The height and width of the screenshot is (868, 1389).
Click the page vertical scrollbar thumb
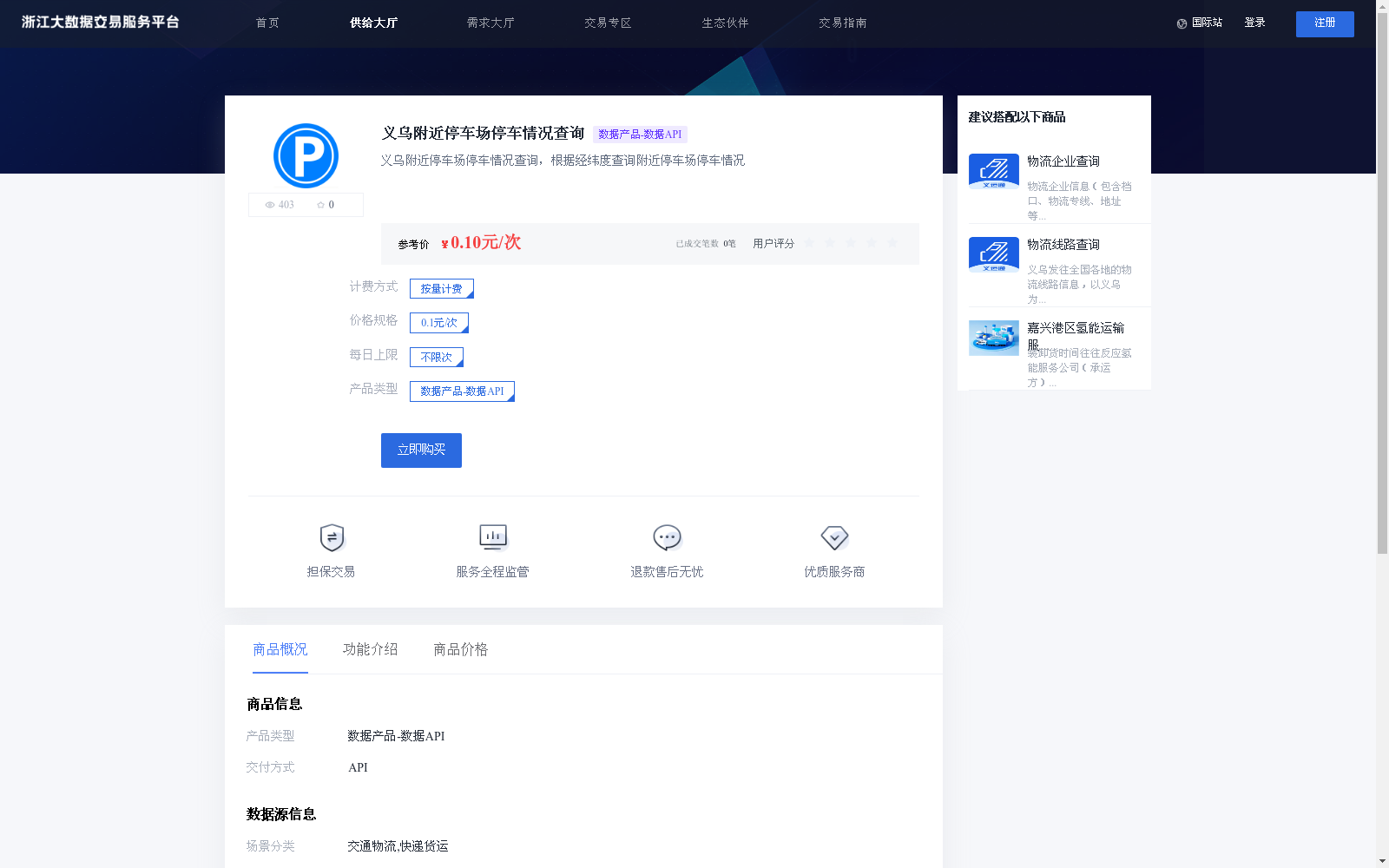click(1382, 282)
